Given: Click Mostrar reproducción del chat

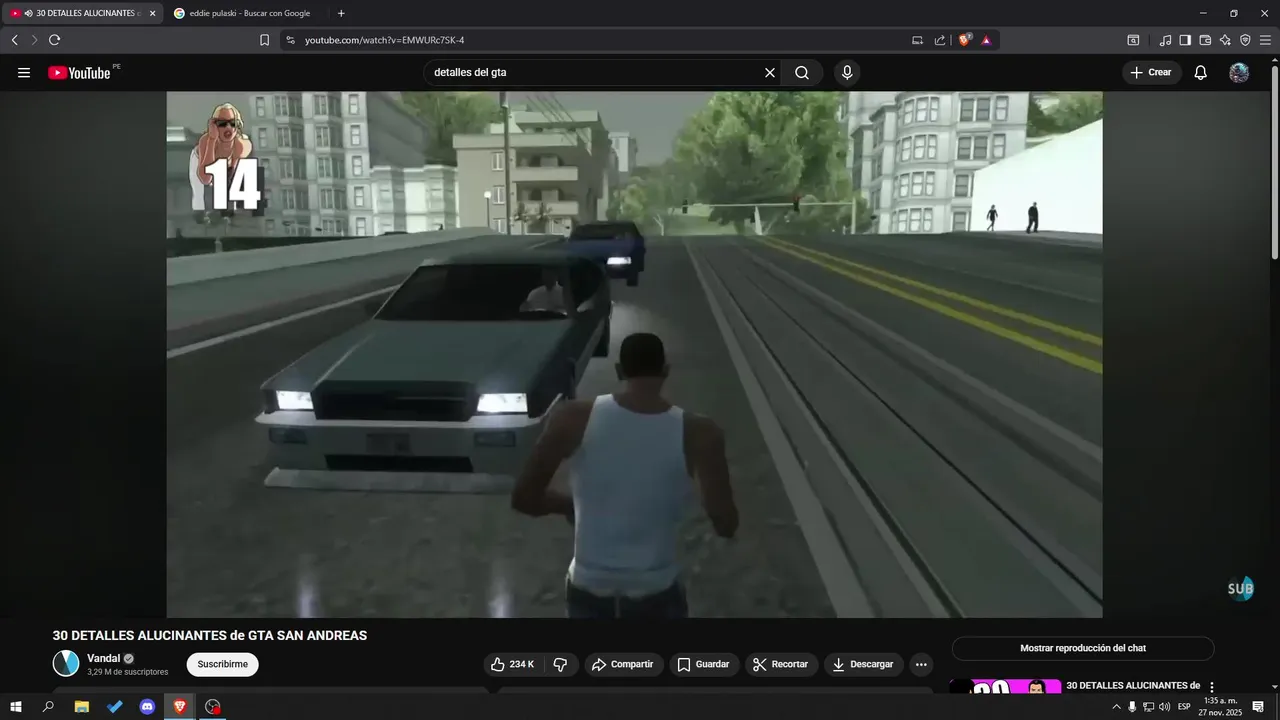Looking at the screenshot, I should 1083,648.
